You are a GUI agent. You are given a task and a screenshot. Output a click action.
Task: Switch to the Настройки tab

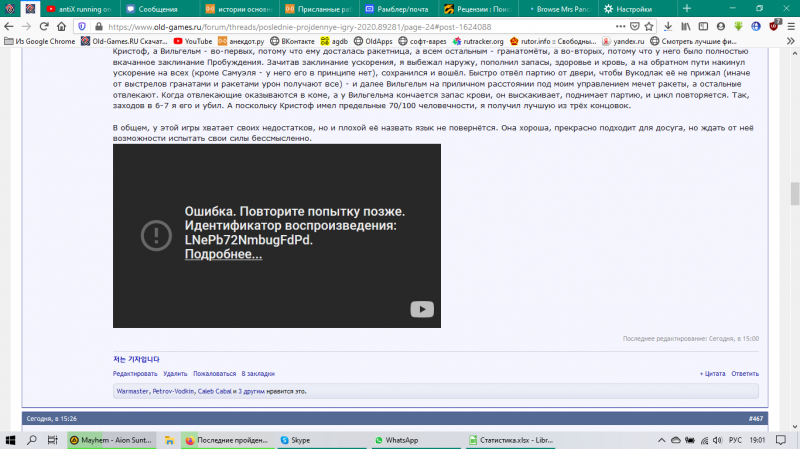point(638,9)
